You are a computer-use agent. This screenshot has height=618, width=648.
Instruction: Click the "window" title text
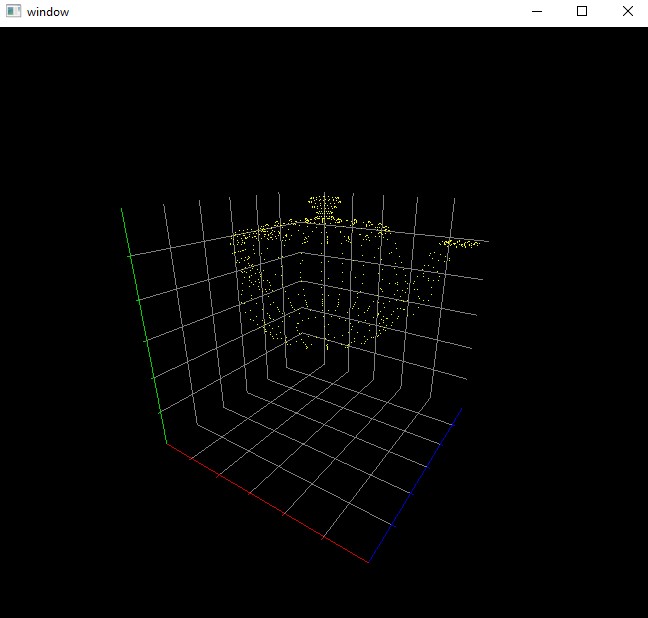pyautogui.click(x=48, y=12)
